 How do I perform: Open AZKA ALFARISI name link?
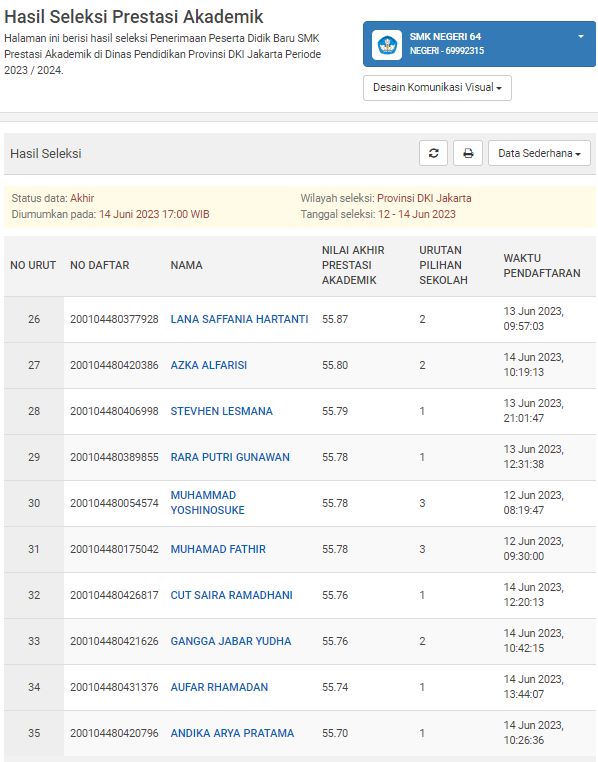[x=208, y=365]
